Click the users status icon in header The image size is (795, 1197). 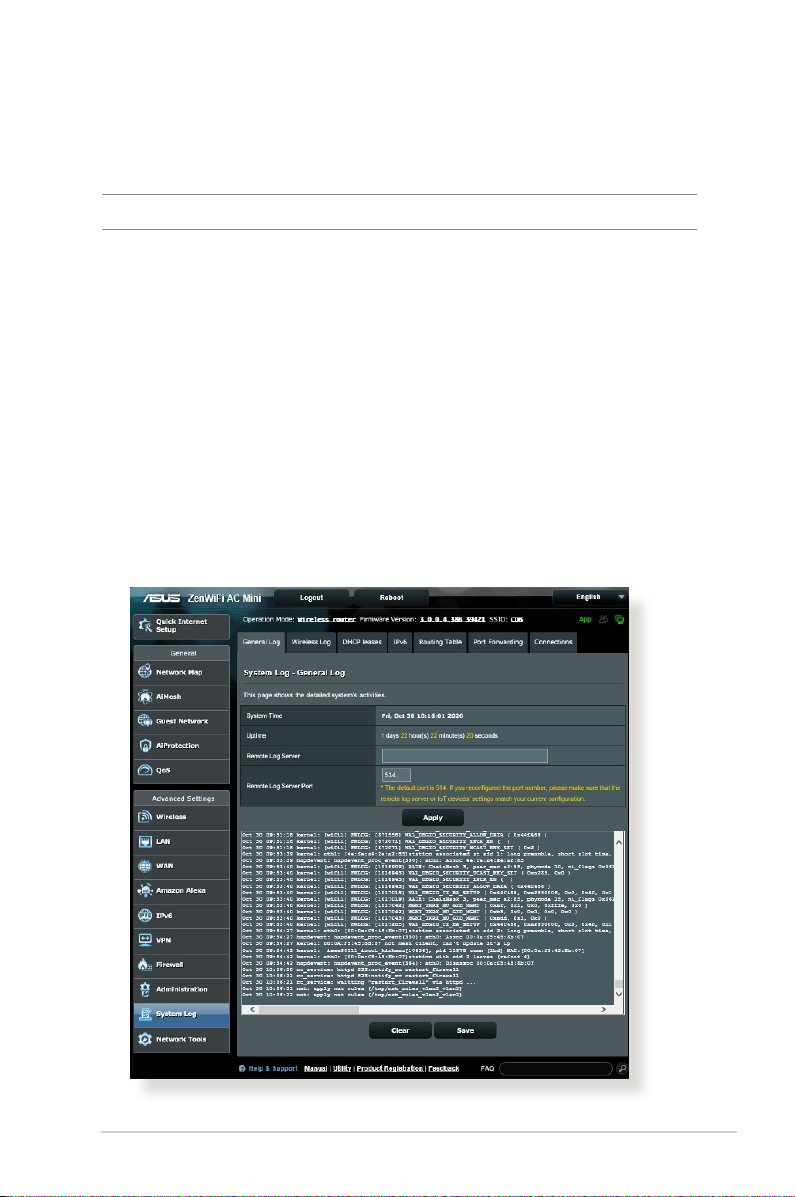(x=603, y=620)
